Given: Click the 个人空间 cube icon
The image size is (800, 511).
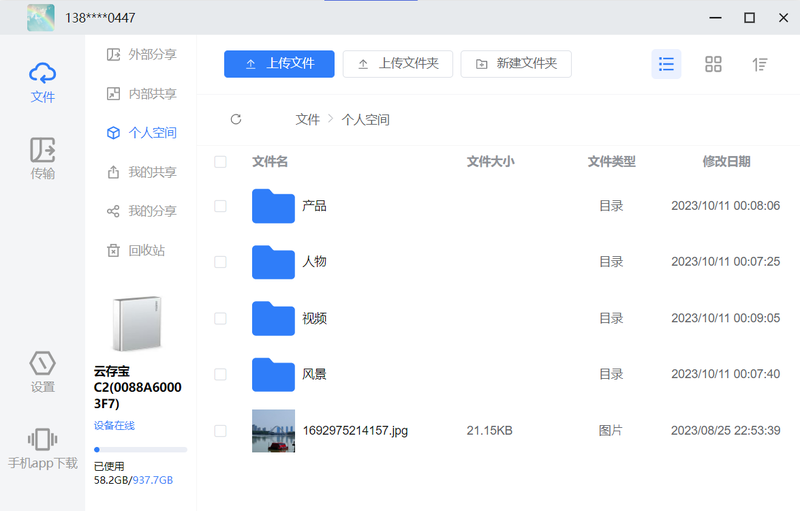Looking at the screenshot, I should click(113, 133).
